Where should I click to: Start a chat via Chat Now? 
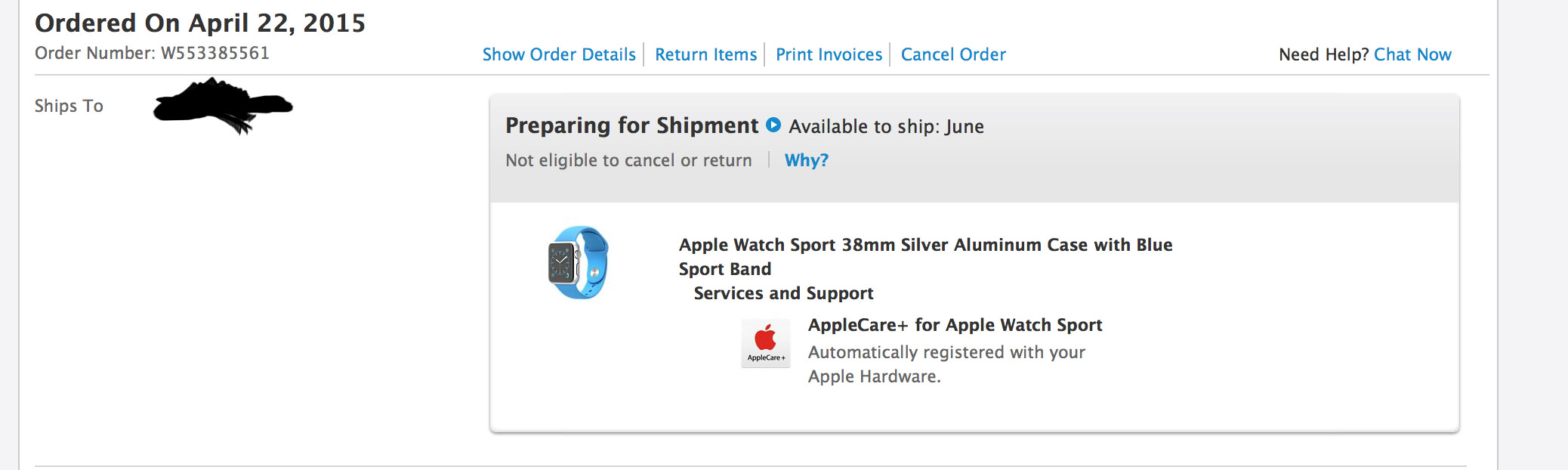click(1412, 54)
